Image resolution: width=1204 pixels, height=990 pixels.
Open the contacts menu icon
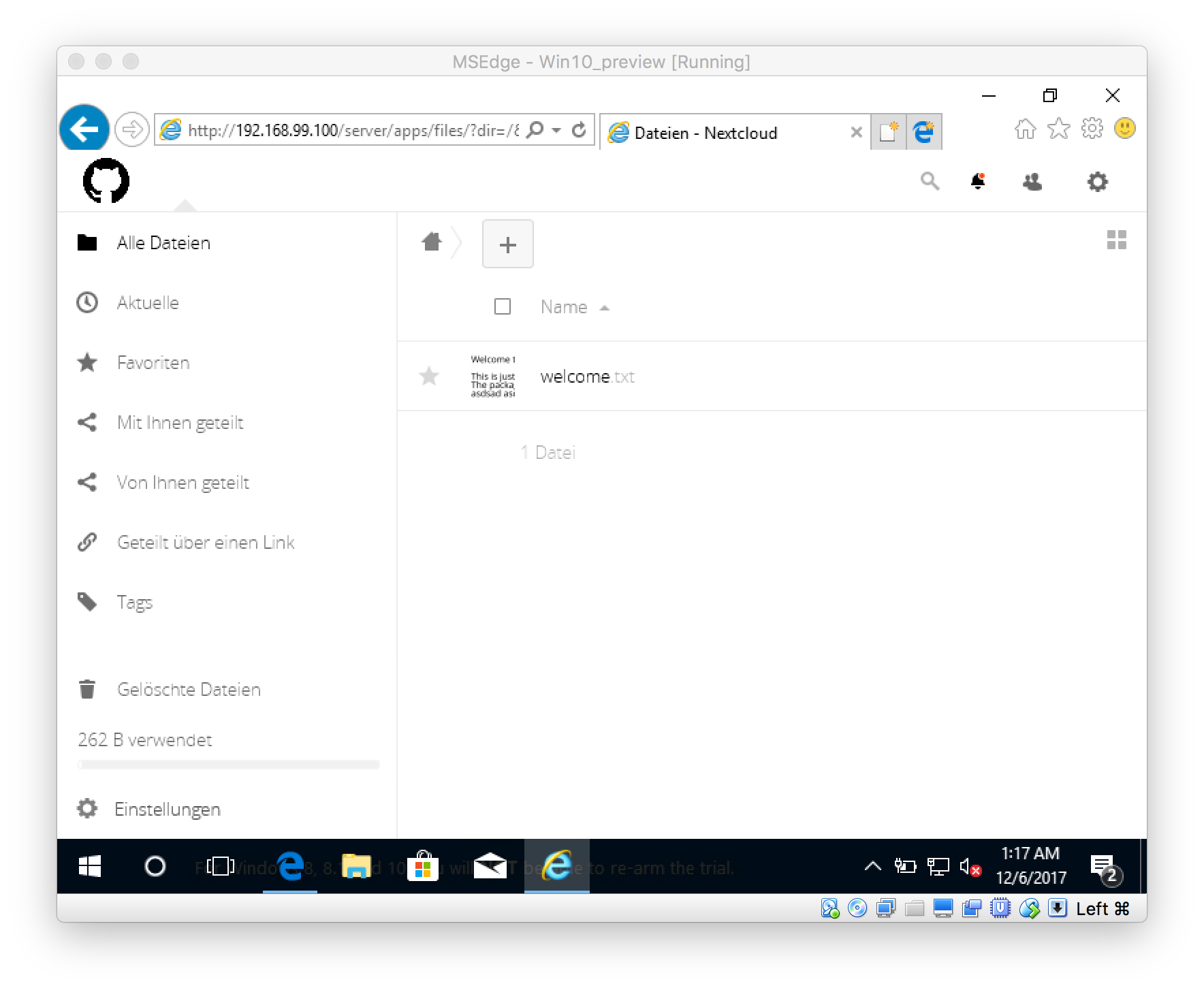click(x=1032, y=182)
